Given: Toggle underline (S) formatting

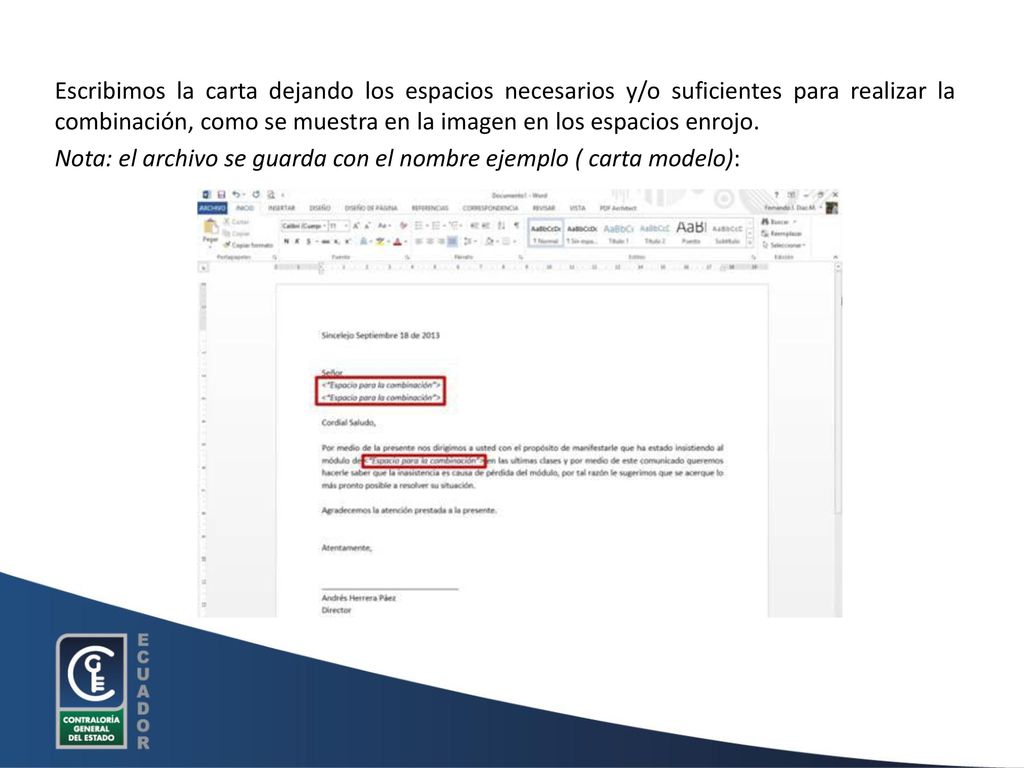Looking at the screenshot, I should (x=308, y=242).
